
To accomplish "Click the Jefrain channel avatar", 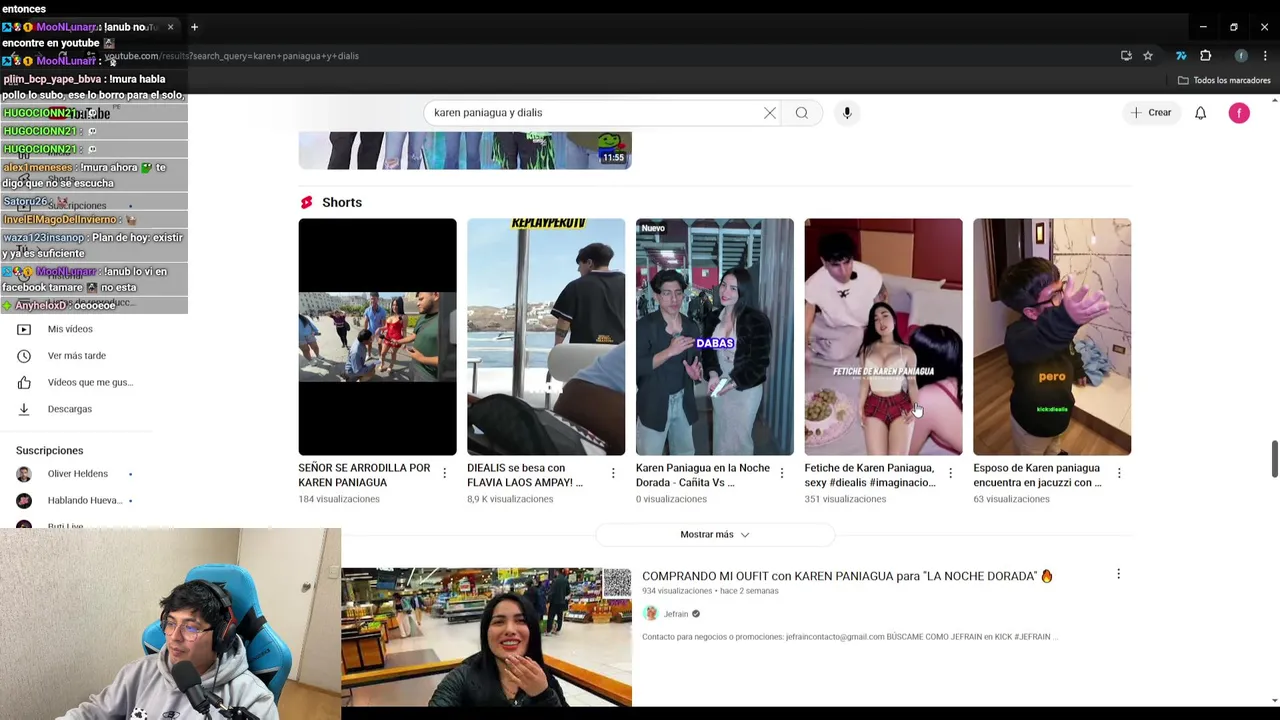I will point(651,613).
